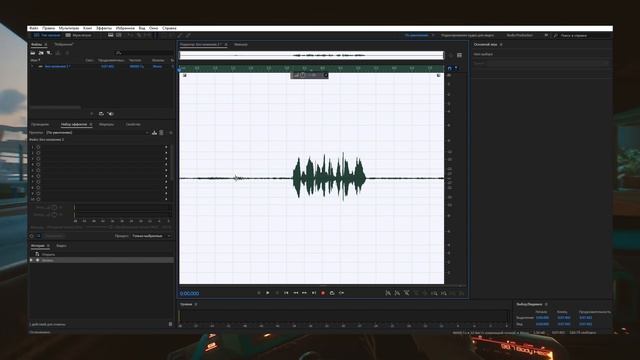Stop playback with the Stop button

[259, 293]
